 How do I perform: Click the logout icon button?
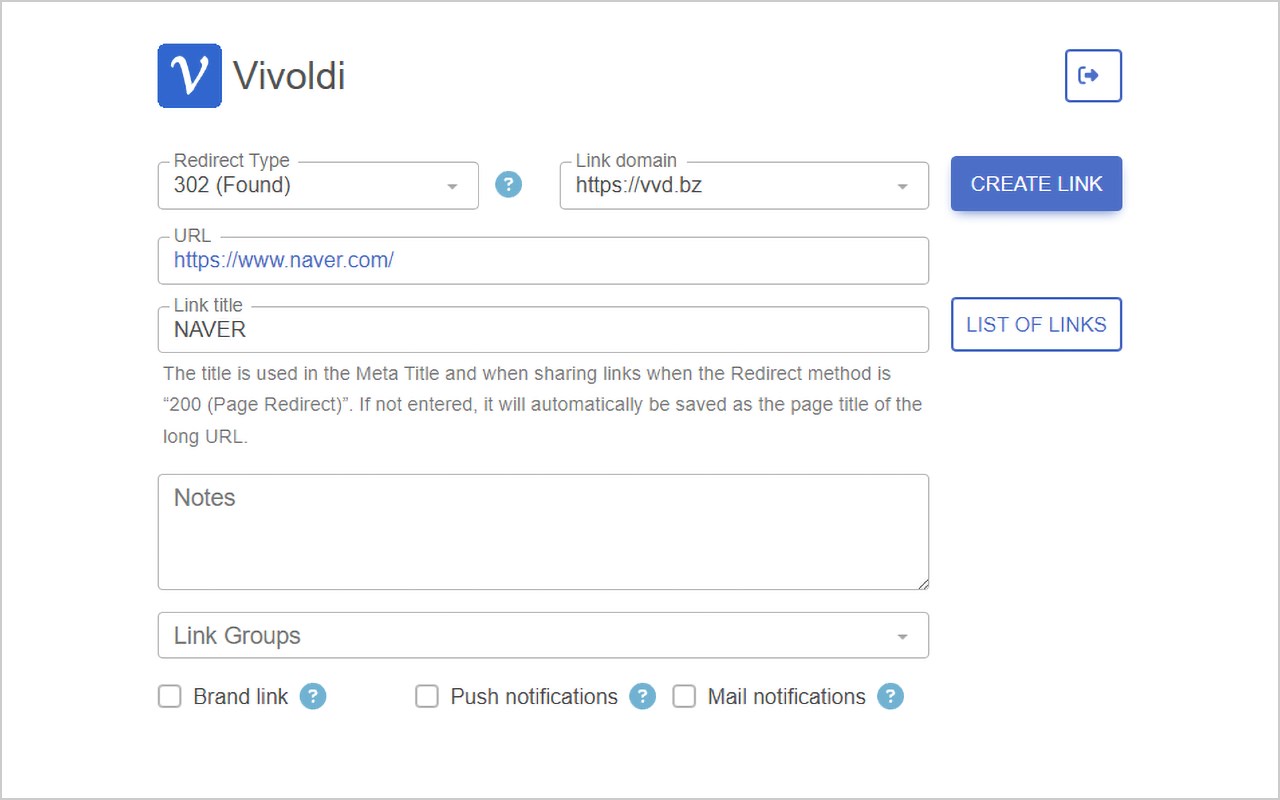click(1092, 76)
